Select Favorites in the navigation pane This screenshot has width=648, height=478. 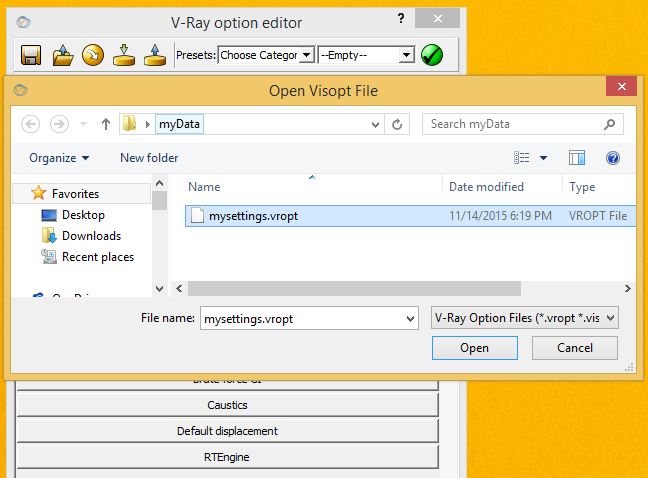click(82, 194)
